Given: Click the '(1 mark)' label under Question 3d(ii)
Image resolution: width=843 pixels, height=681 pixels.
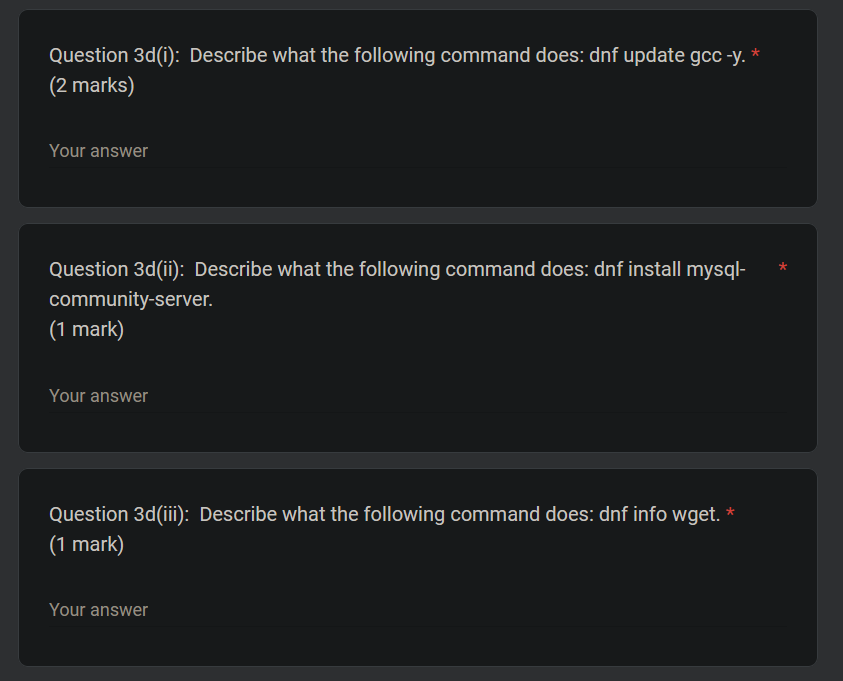Looking at the screenshot, I should pos(86,329).
